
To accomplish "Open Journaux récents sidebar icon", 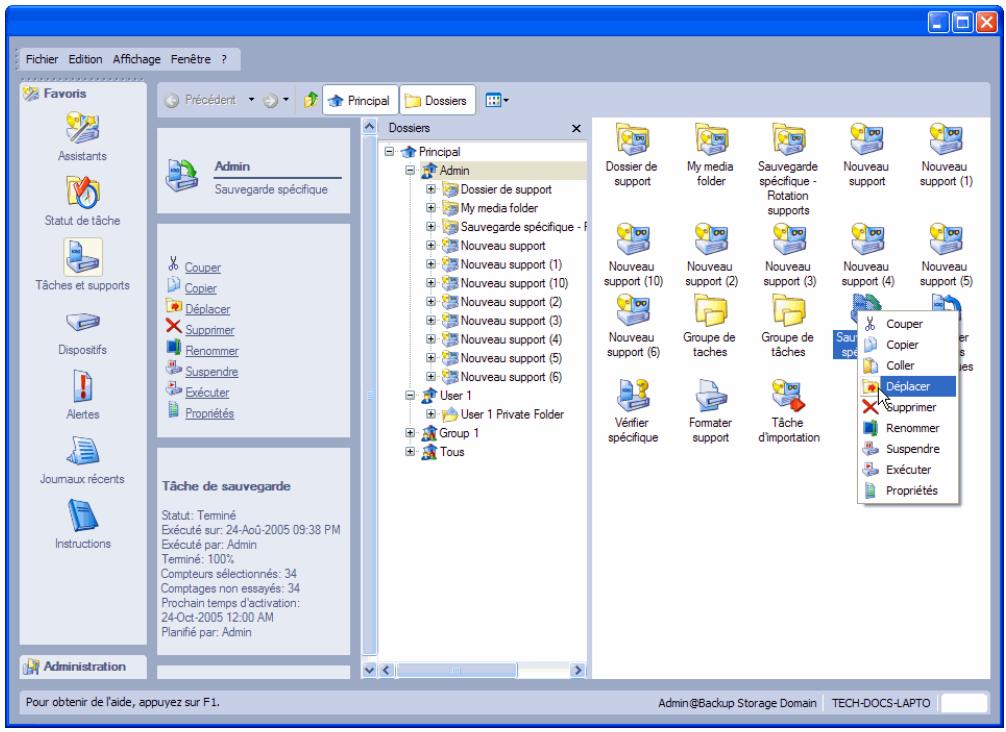I will tap(82, 450).
